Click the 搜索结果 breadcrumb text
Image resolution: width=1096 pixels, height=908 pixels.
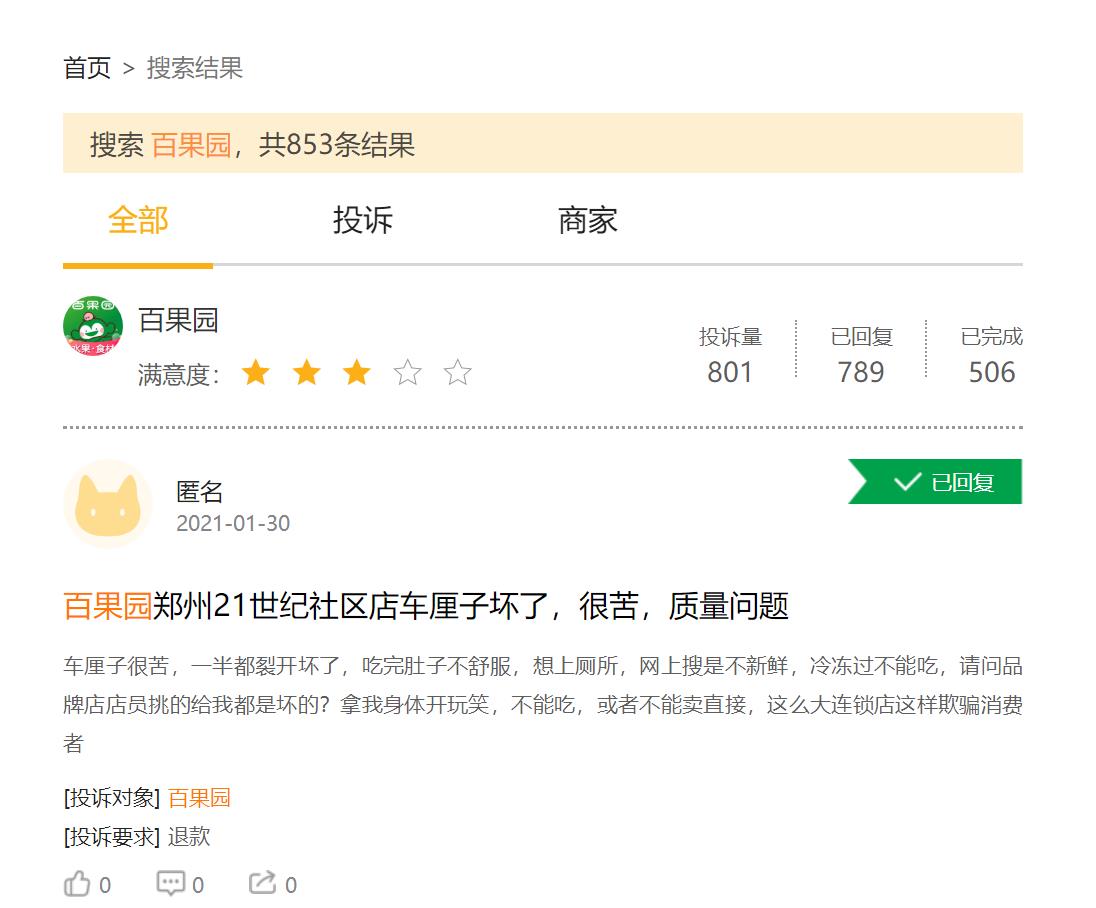coord(195,68)
